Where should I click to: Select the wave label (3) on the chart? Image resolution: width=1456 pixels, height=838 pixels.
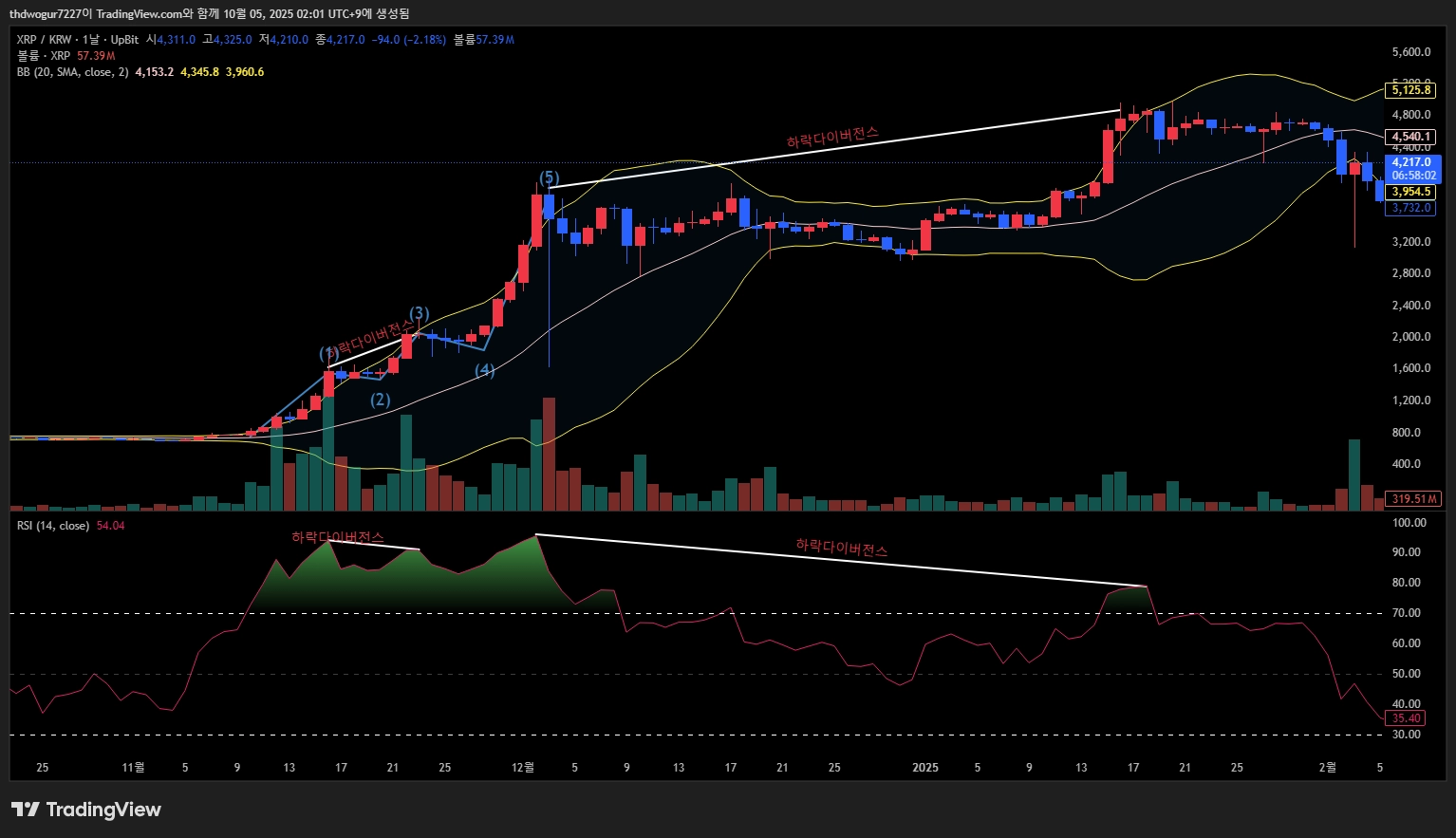tap(420, 314)
